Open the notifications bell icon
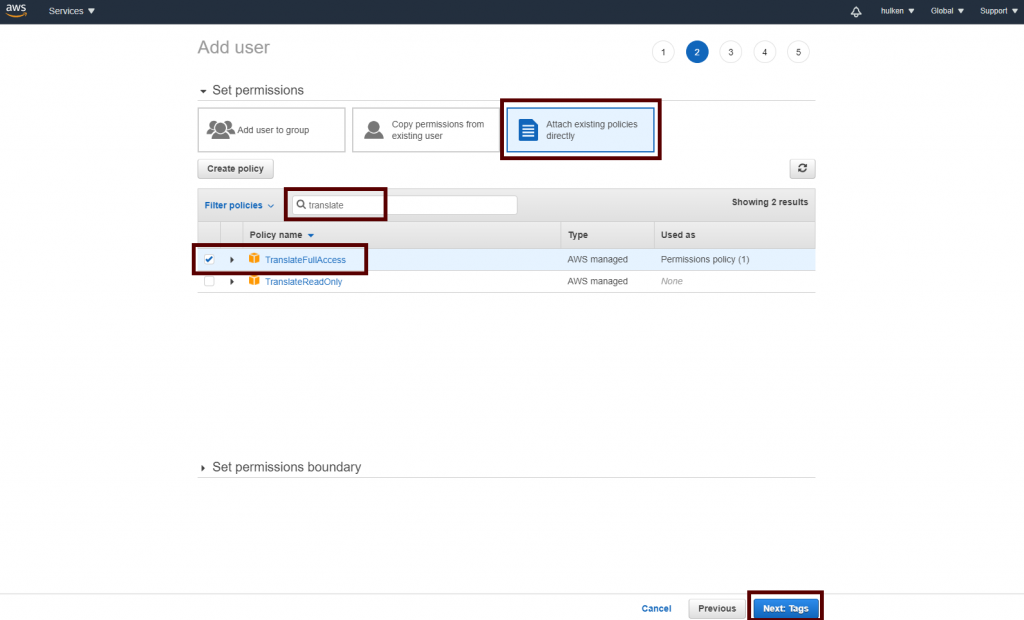Screen dimensions: 1024x620 856,11
